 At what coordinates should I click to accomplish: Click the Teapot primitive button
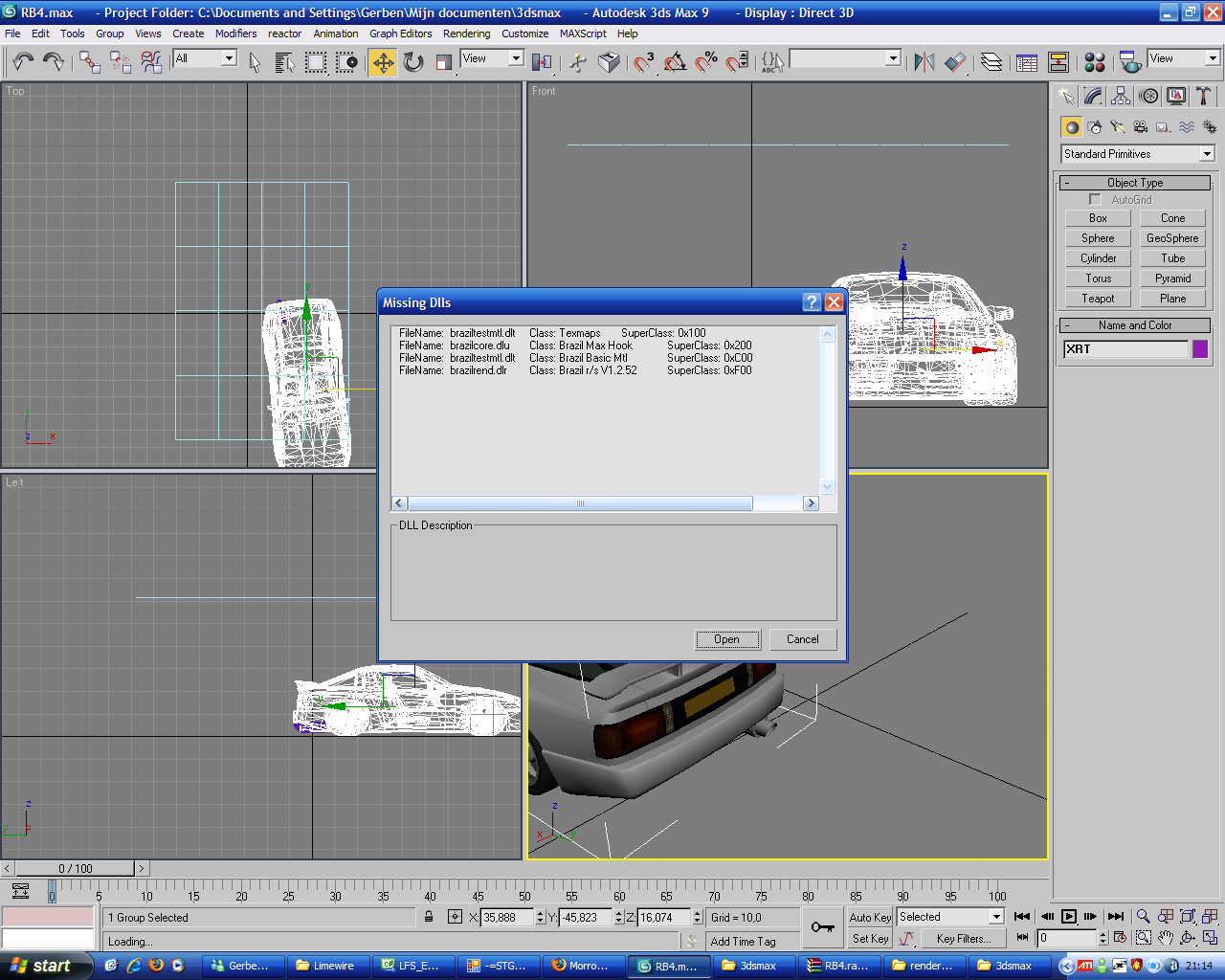(x=1098, y=299)
